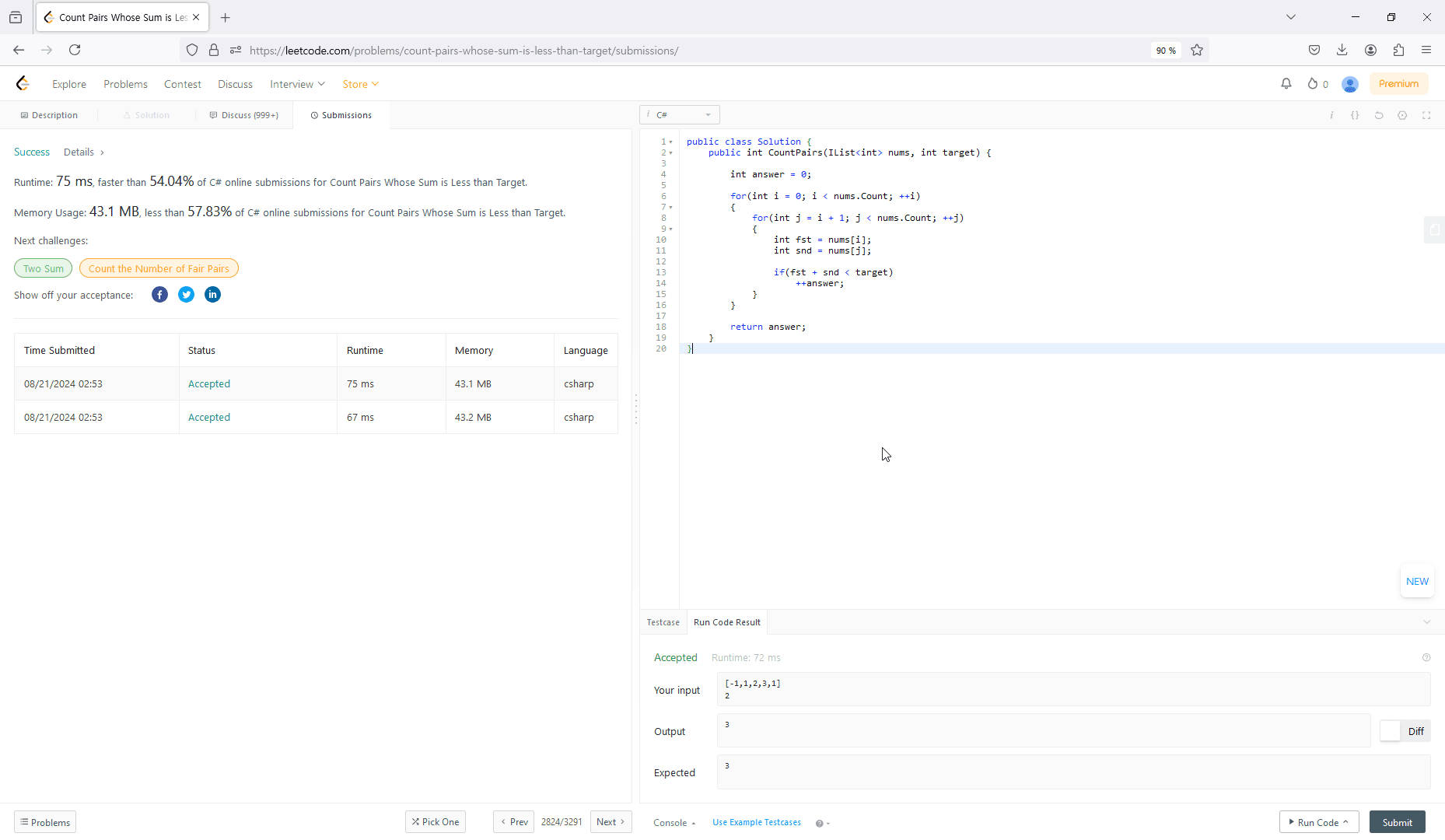Open the user avatar menu
Viewport: 1445px width, 840px height.
(x=1350, y=84)
